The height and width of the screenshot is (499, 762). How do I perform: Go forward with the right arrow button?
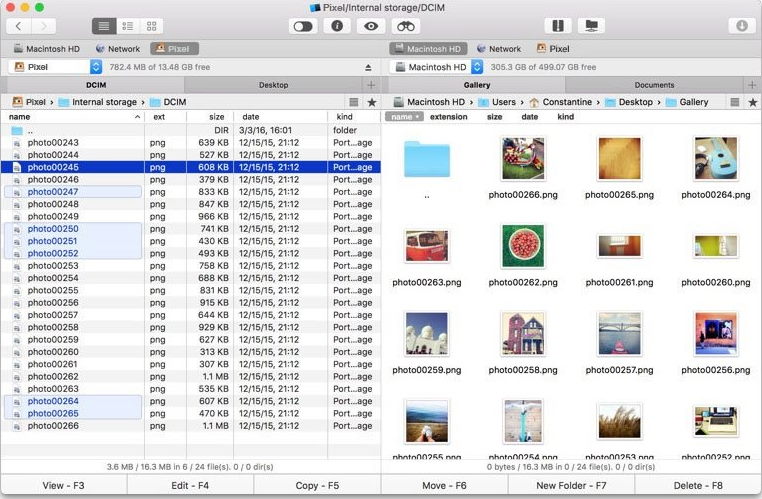(44, 26)
